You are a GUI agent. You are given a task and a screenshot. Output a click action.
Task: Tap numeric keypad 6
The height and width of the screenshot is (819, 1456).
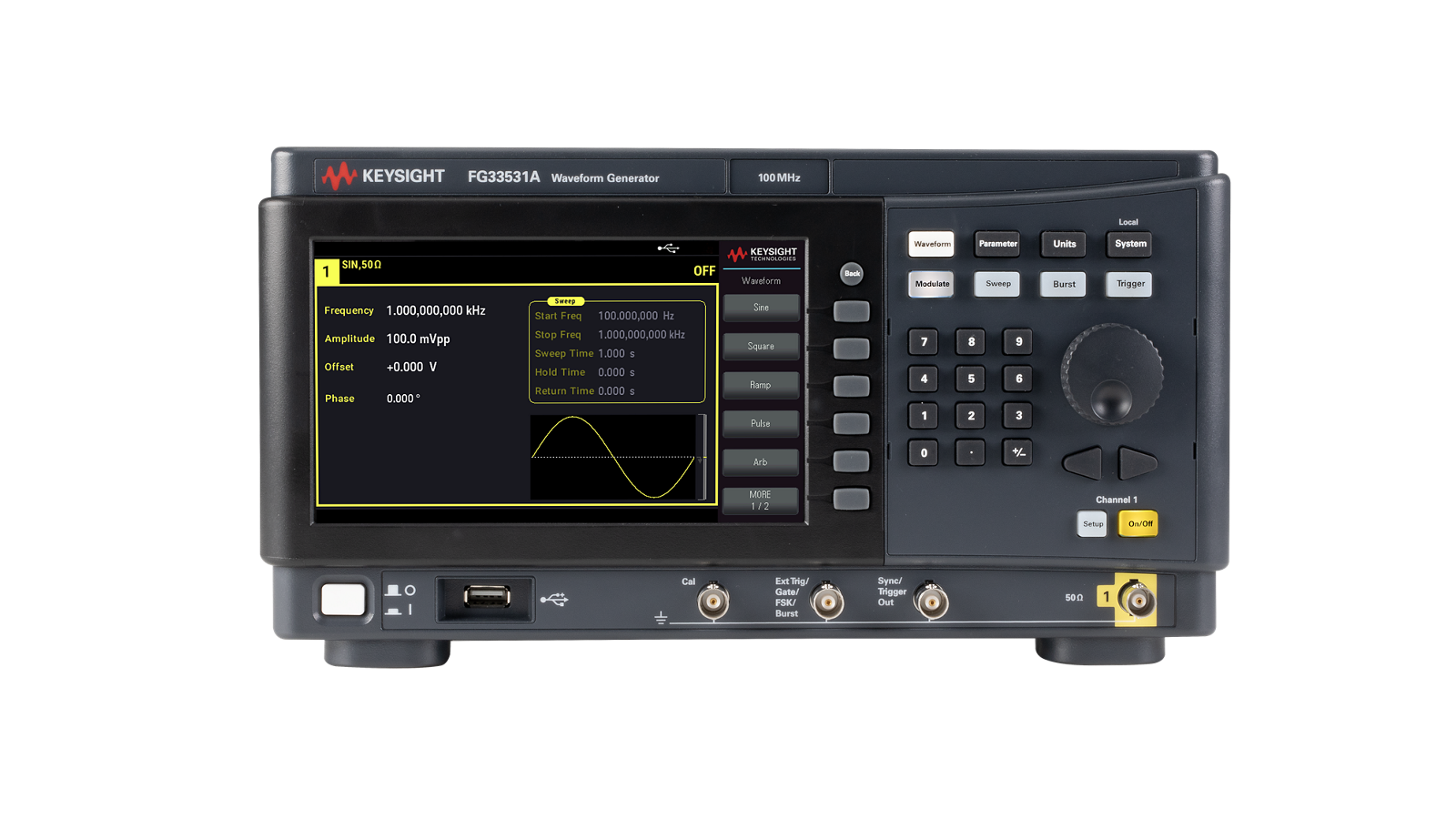point(1018,379)
